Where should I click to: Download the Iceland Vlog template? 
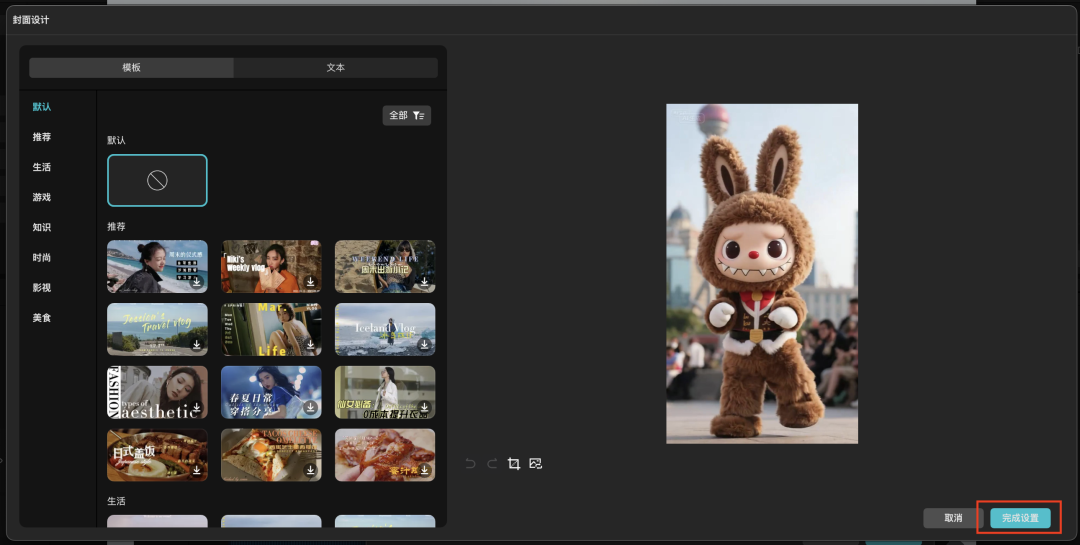click(x=425, y=345)
